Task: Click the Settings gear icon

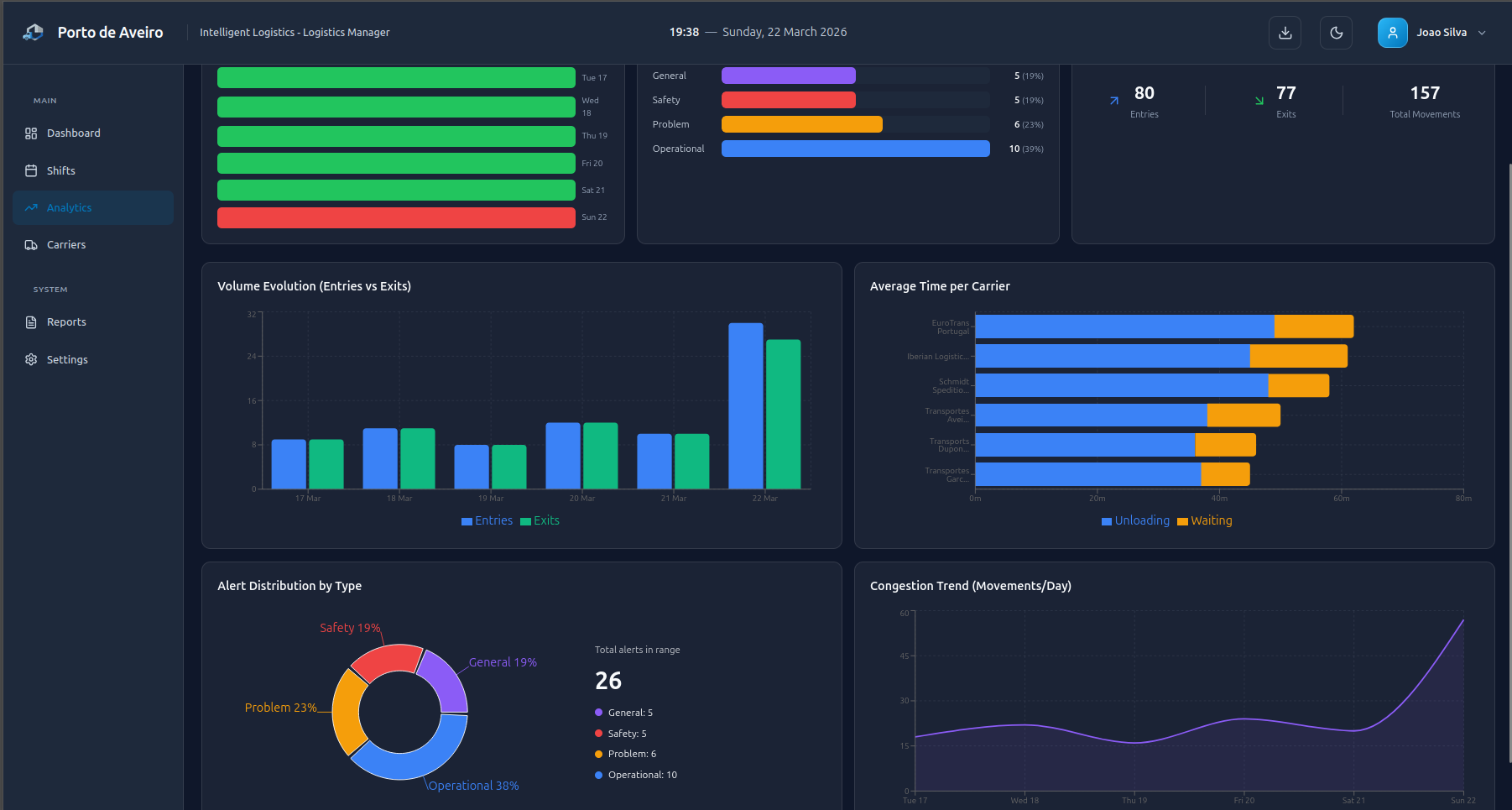Action: [30, 359]
